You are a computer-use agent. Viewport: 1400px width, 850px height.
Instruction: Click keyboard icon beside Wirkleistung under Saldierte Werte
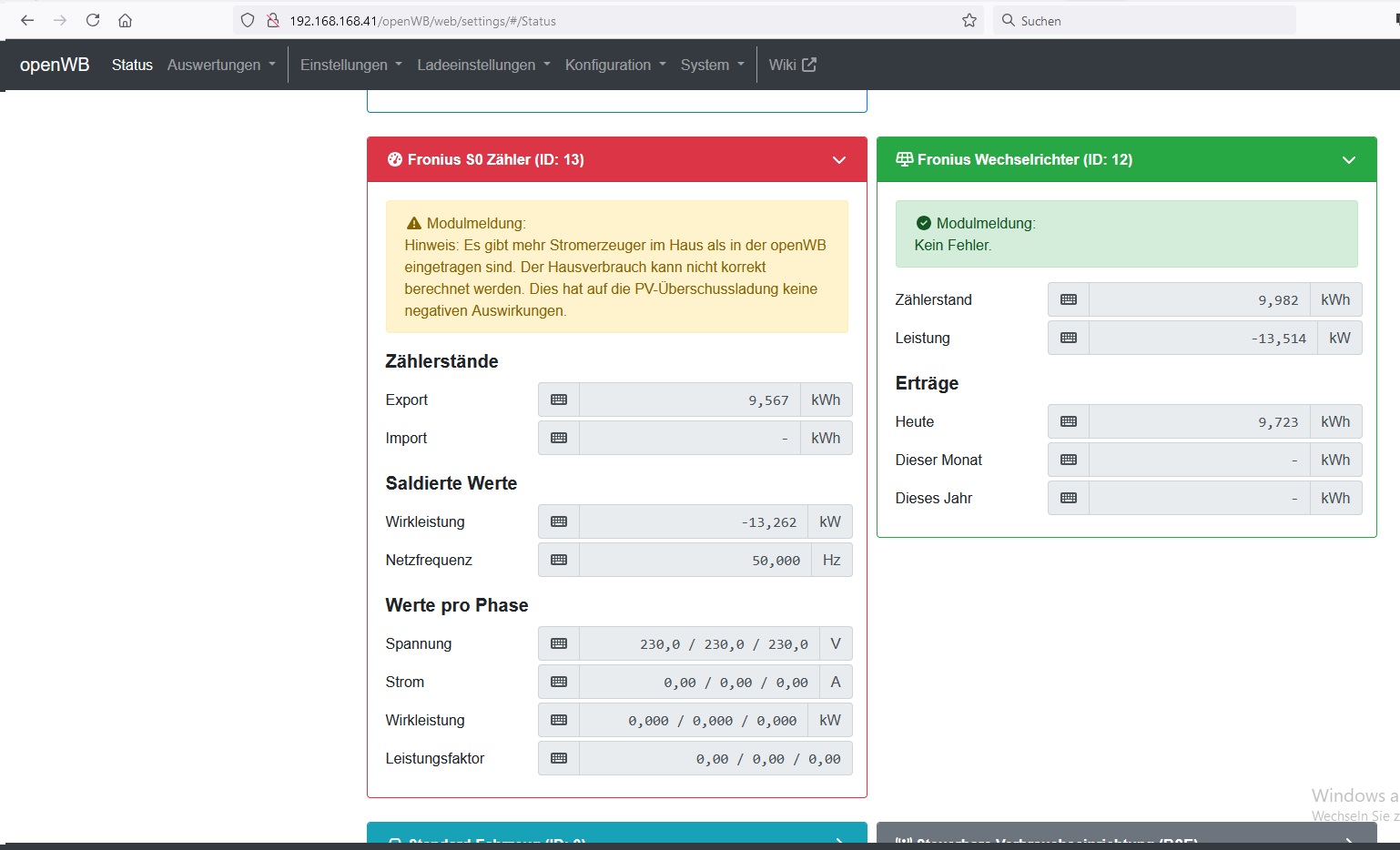pos(559,521)
